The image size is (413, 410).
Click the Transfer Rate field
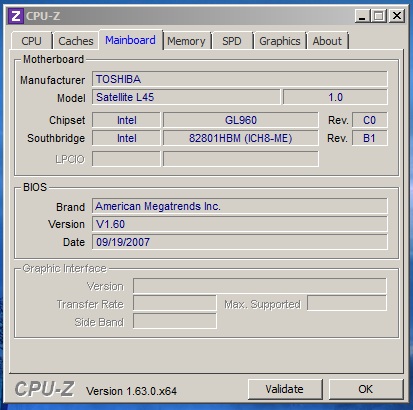[x=175, y=304]
